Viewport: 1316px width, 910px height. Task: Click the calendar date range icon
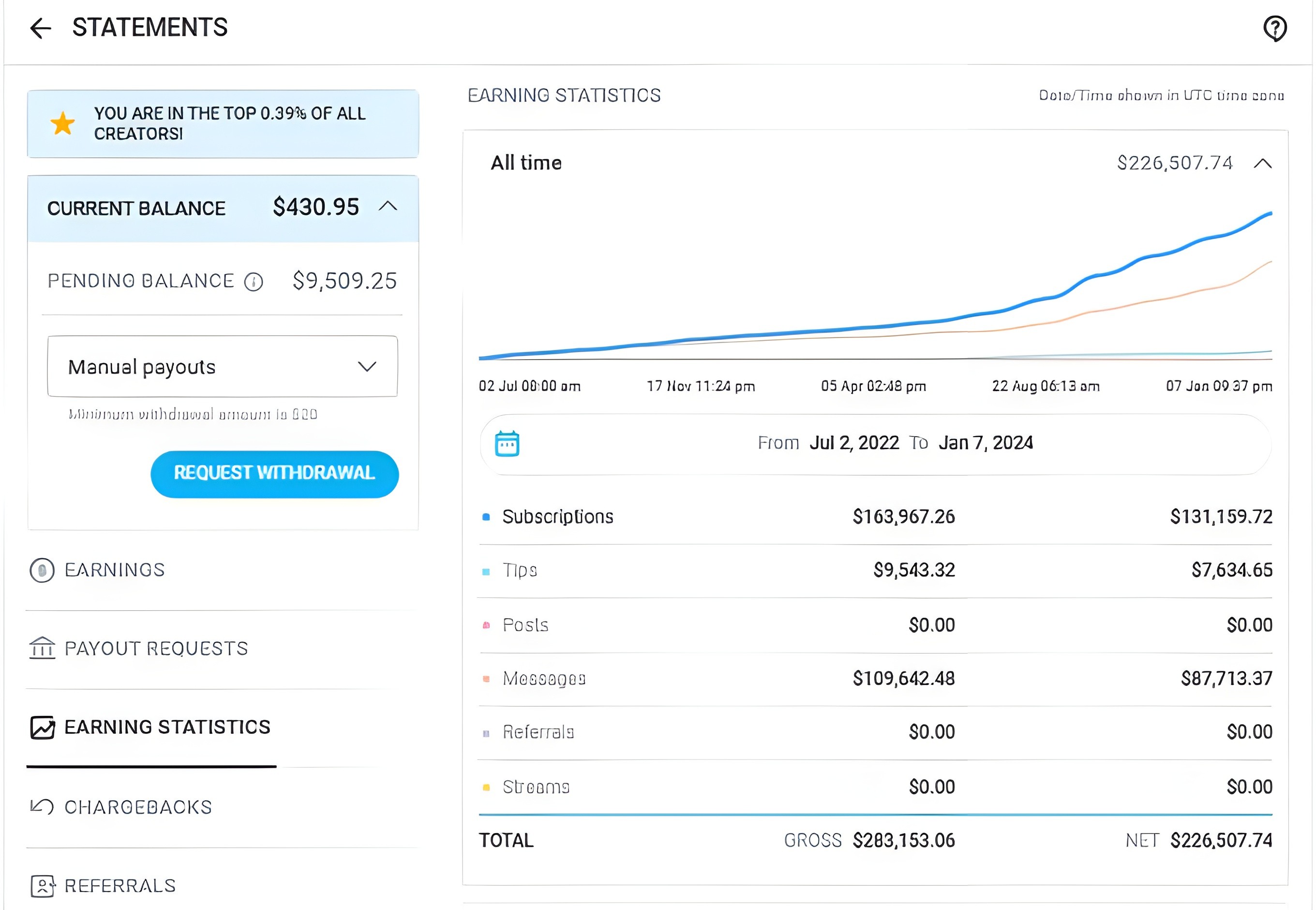[x=507, y=443]
